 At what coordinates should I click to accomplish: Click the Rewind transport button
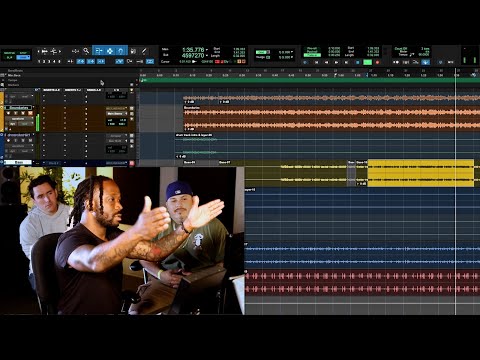(327, 62)
